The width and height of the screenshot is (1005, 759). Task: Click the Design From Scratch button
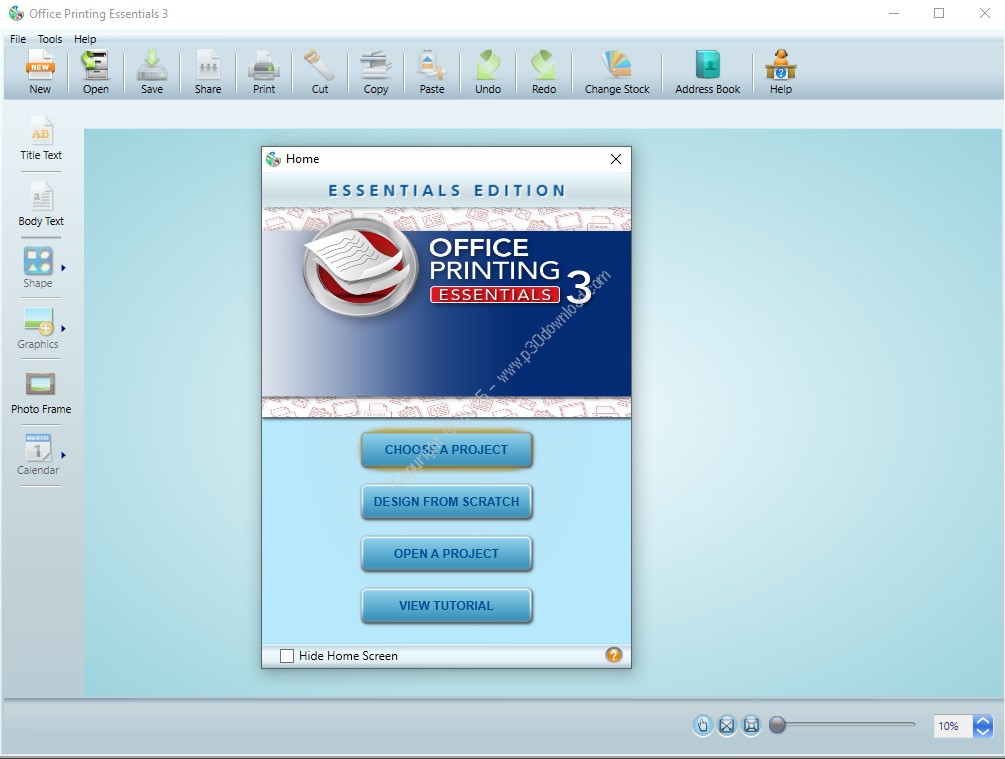[x=447, y=501]
